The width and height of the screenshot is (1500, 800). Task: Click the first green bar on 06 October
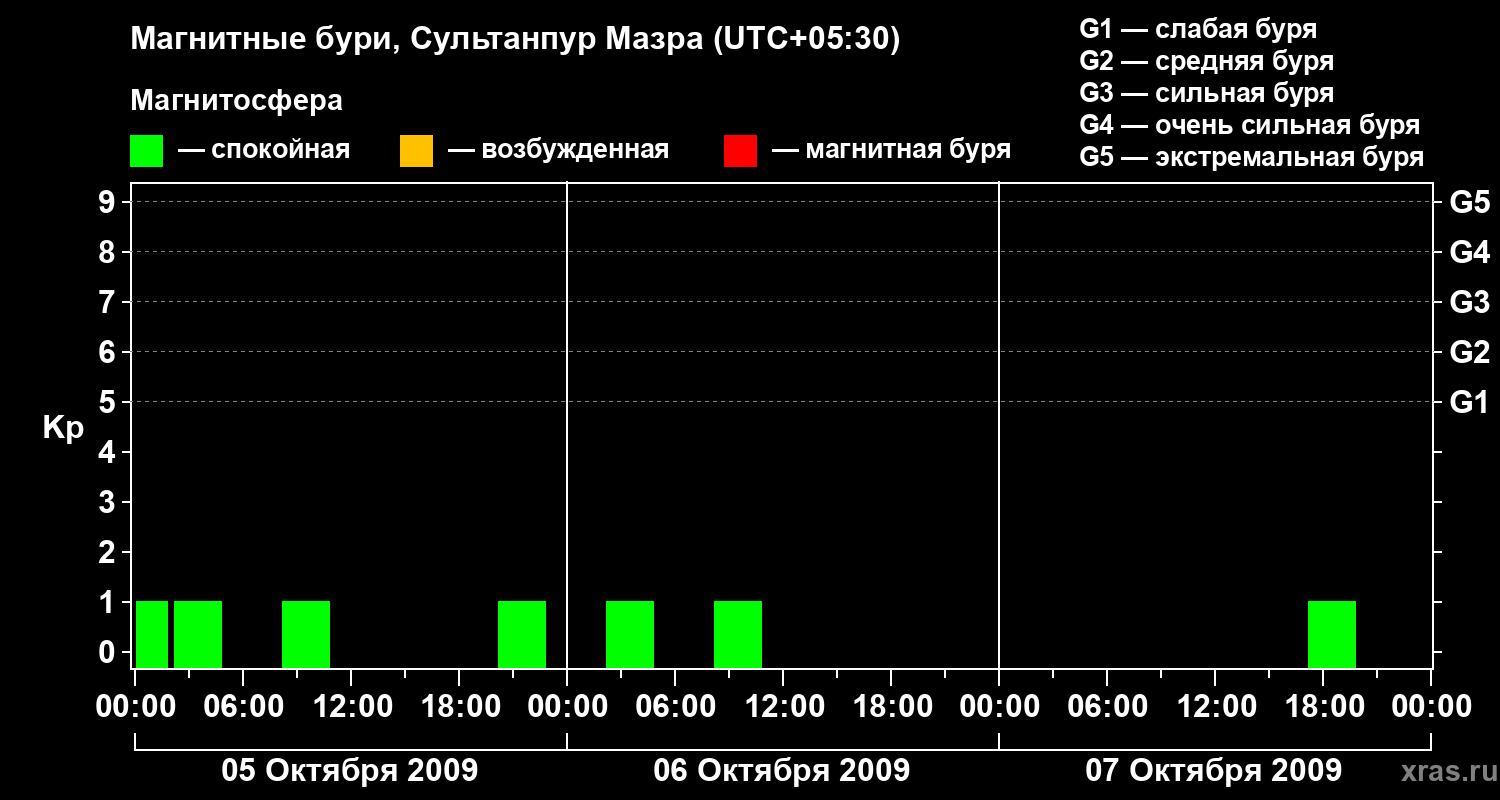(x=630, y=634)
